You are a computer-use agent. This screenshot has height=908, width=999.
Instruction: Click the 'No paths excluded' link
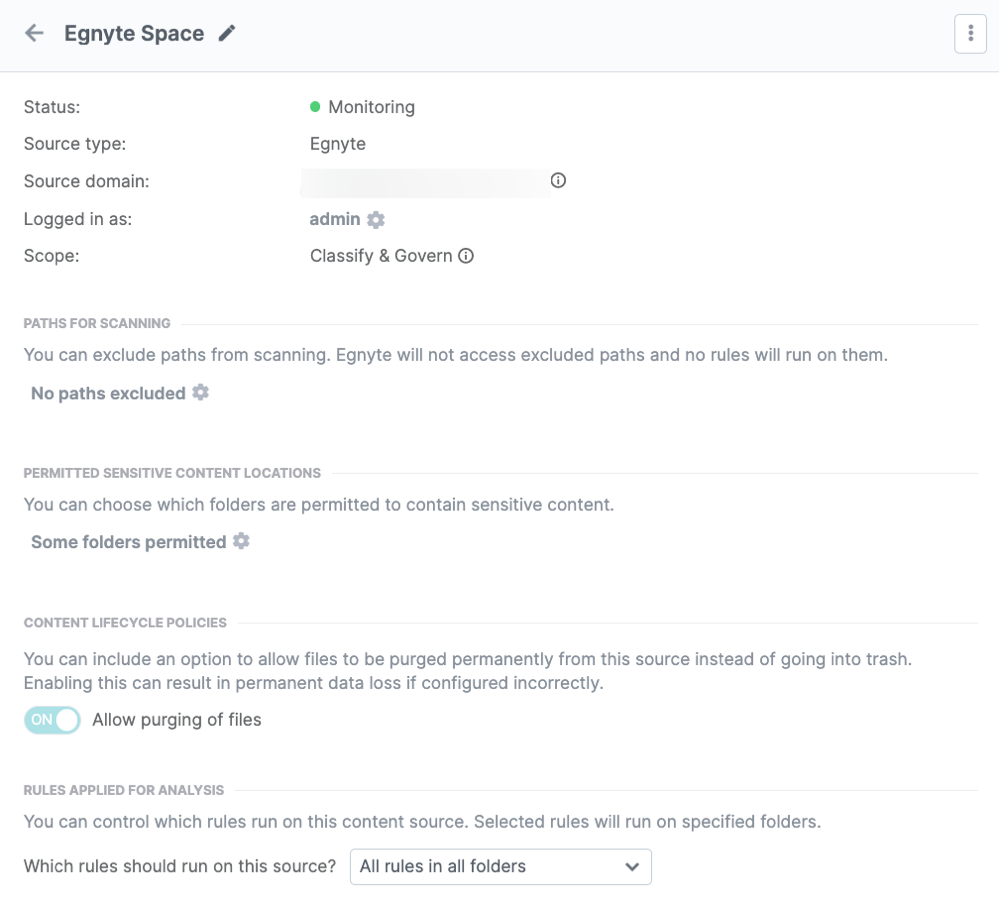click(x=108, y=393)
